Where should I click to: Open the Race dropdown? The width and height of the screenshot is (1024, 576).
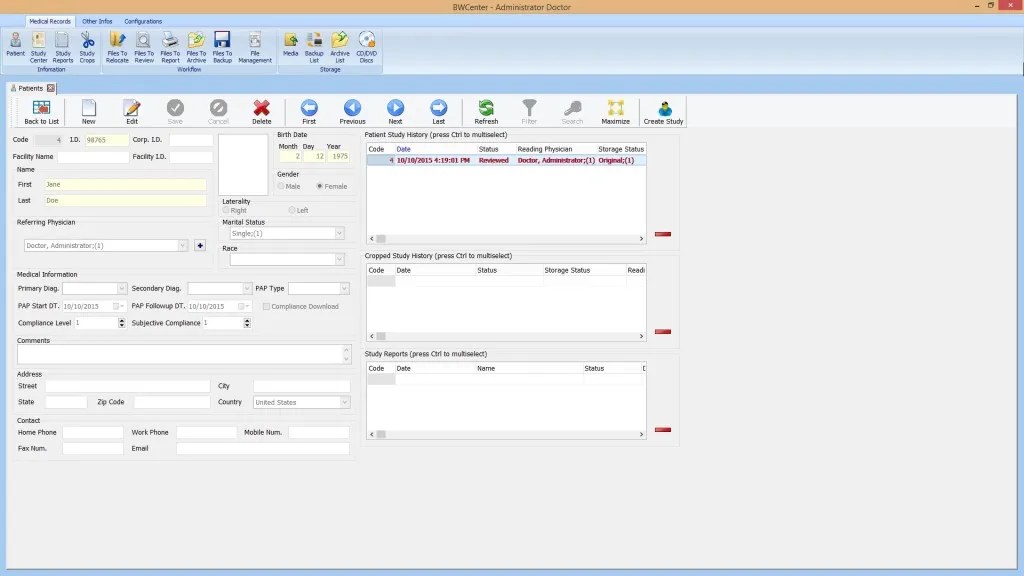tap(339, 259)
